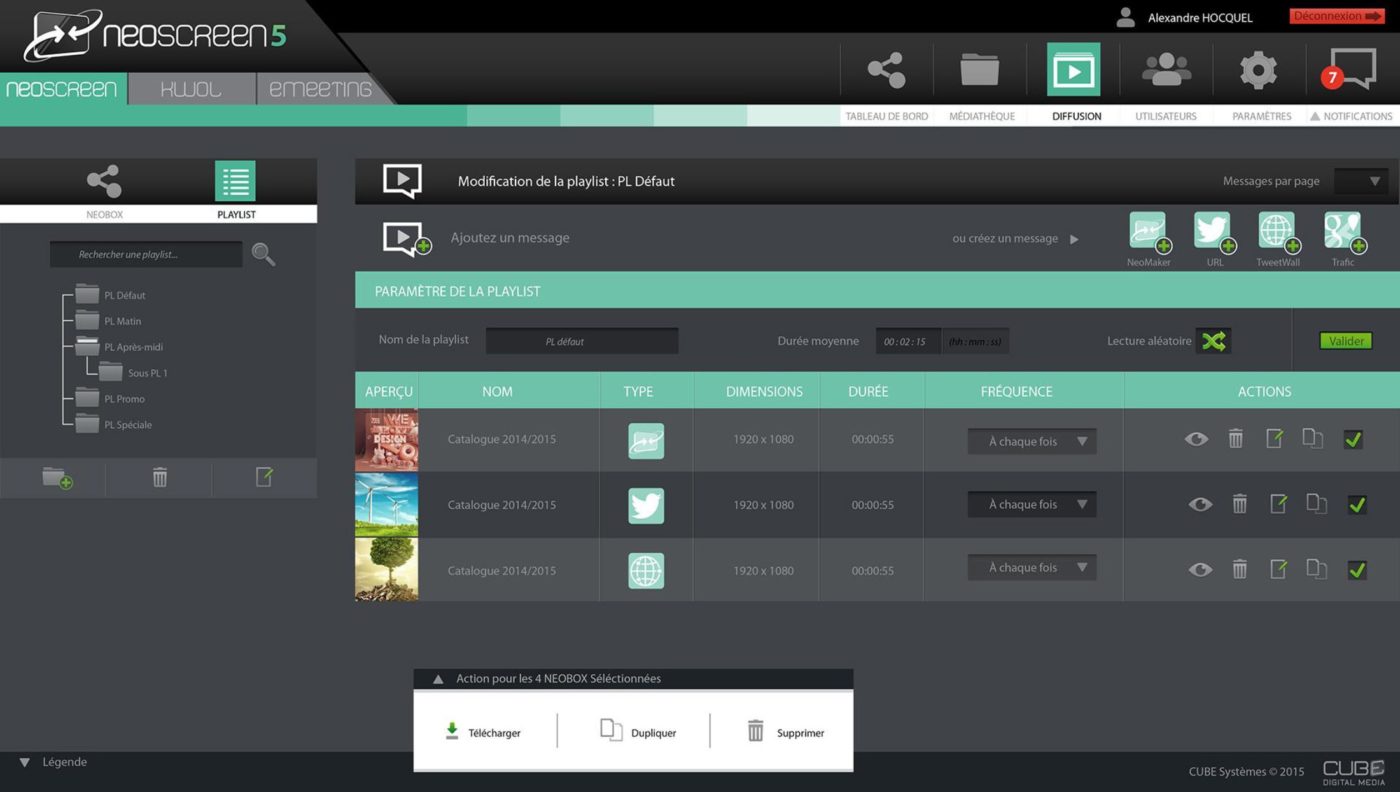This screenshot has height=792, width=1400.
Task: Open the Messages par page dropdown
Action: click(1361, 181)
